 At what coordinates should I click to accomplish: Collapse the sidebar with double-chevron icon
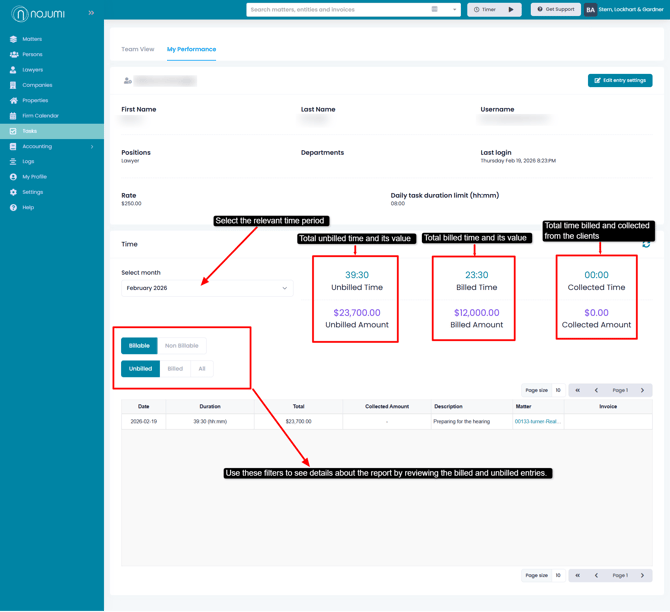coord(91,13)
